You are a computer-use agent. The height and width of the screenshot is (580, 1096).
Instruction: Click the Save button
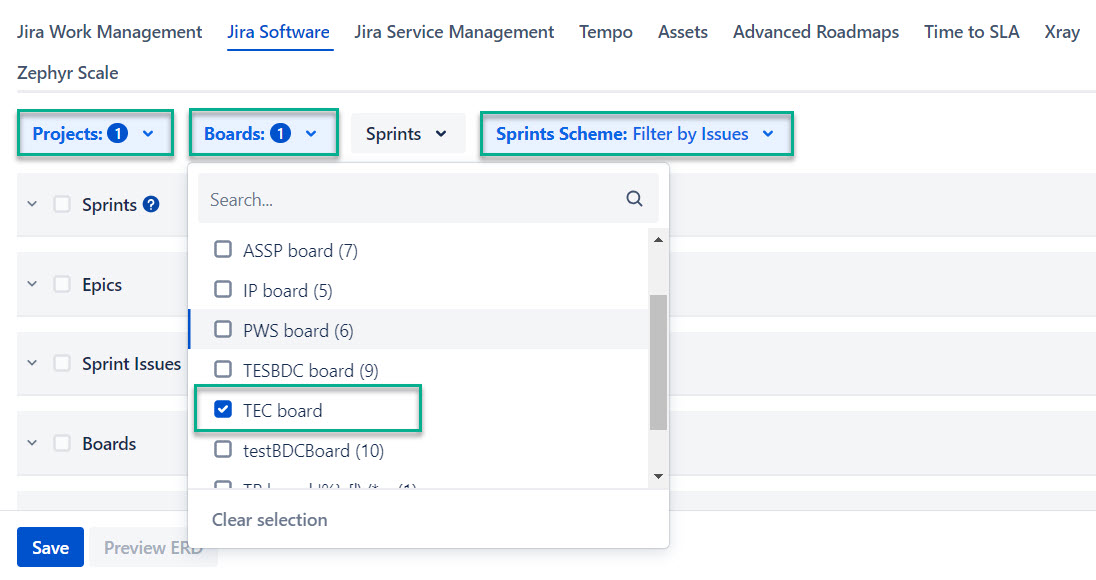point(50,547)
